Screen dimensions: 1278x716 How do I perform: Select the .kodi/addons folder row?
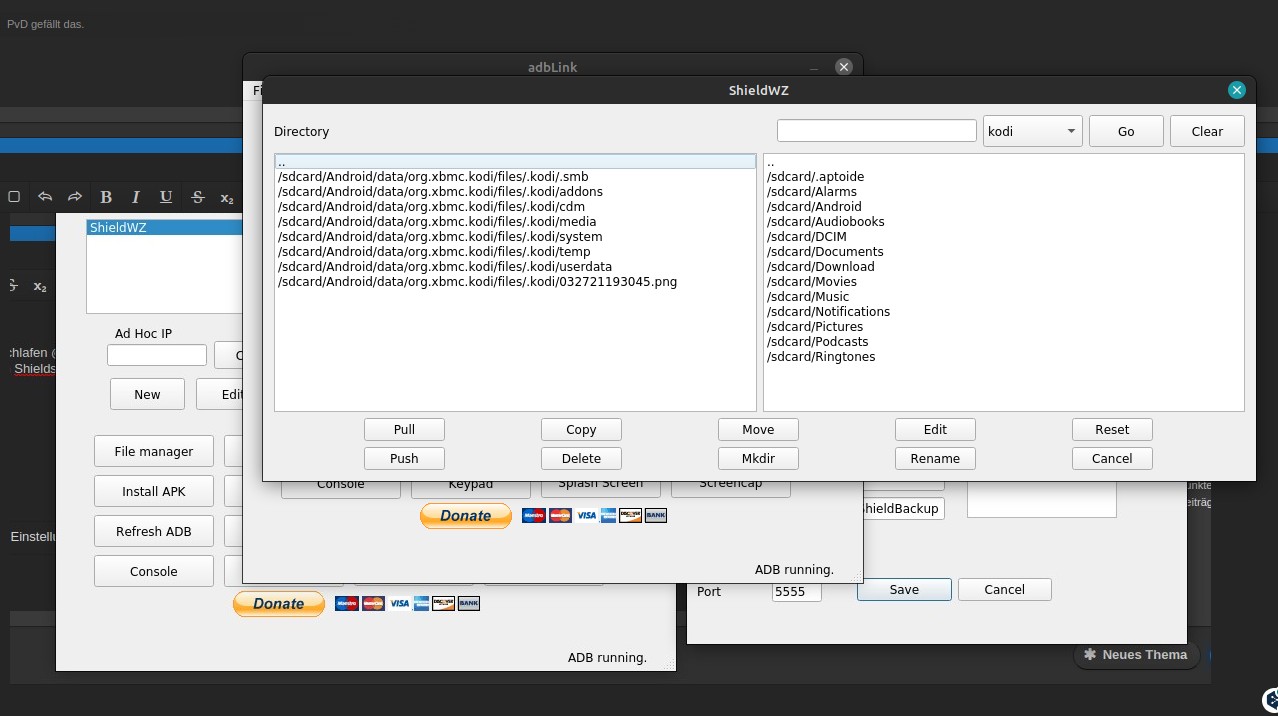[515, 192]
